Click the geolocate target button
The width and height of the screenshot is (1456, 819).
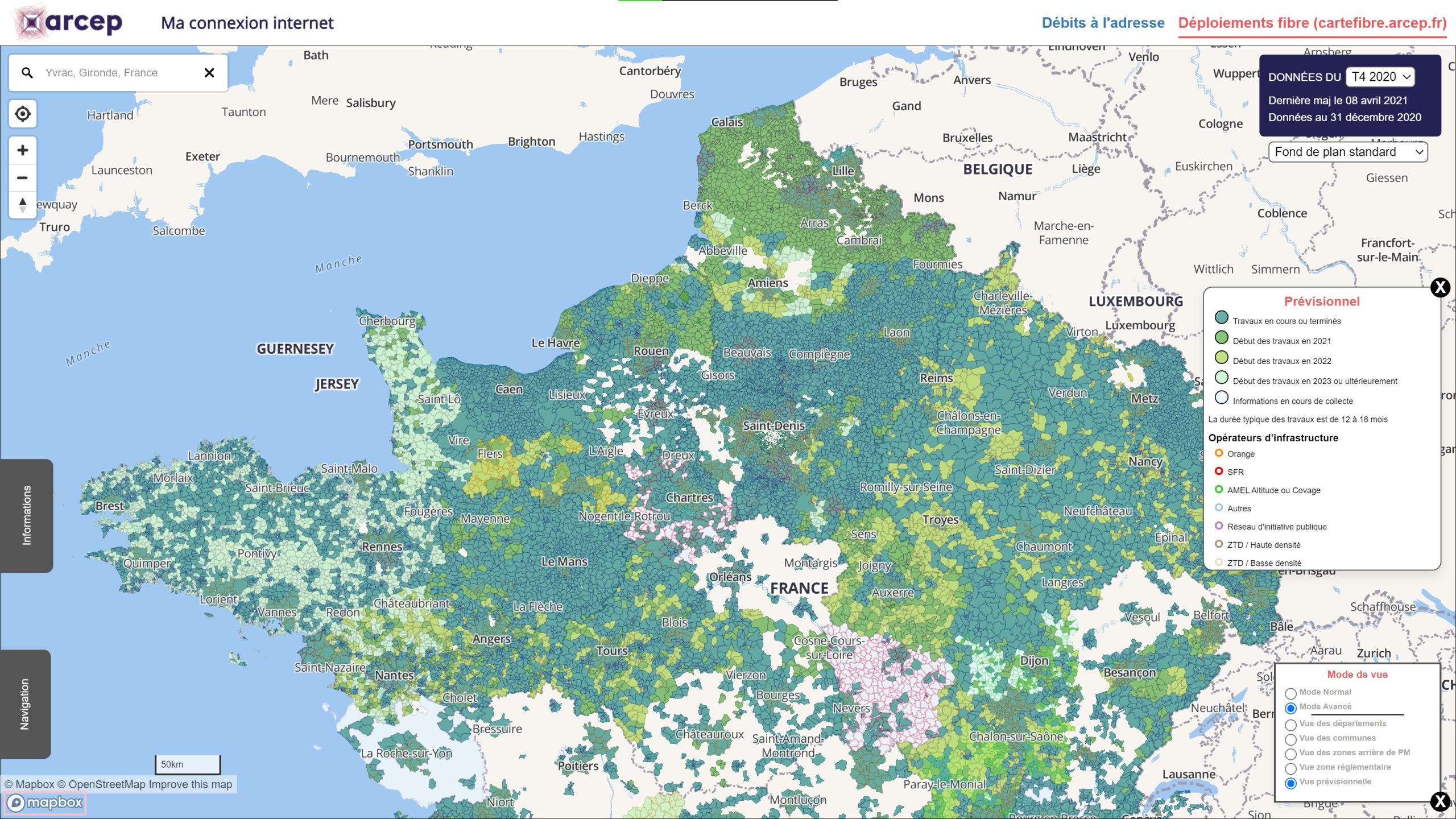tap(23, 114)
